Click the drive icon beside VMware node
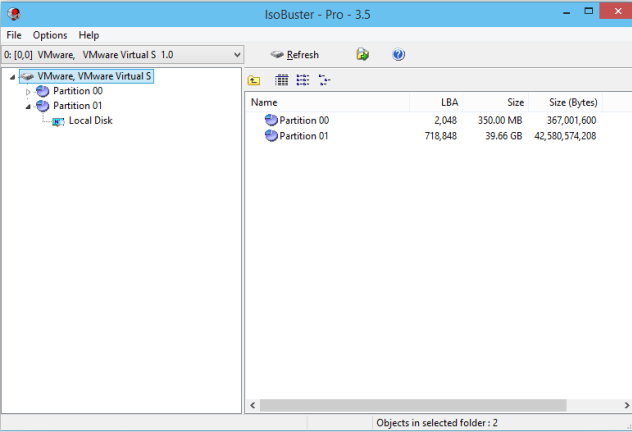Image resolution: width=632 pixels, height=432 pixels. click(27, 77)
